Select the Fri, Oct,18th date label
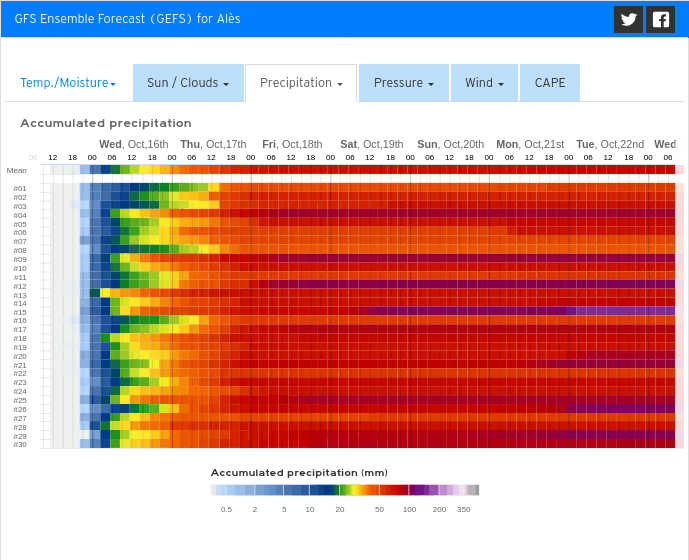This screenshot has height=560, width=689. coord(292,144)
